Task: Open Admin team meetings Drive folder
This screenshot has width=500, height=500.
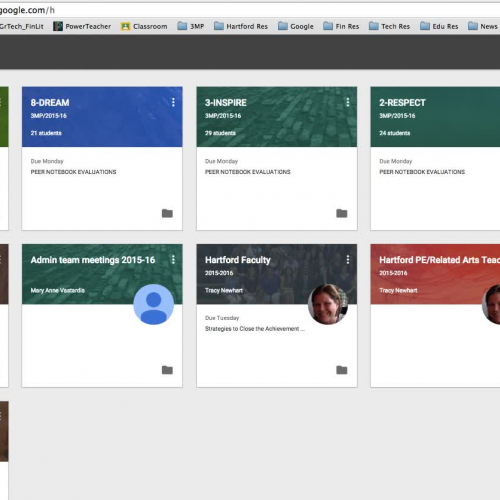Action: click(167, 370)
